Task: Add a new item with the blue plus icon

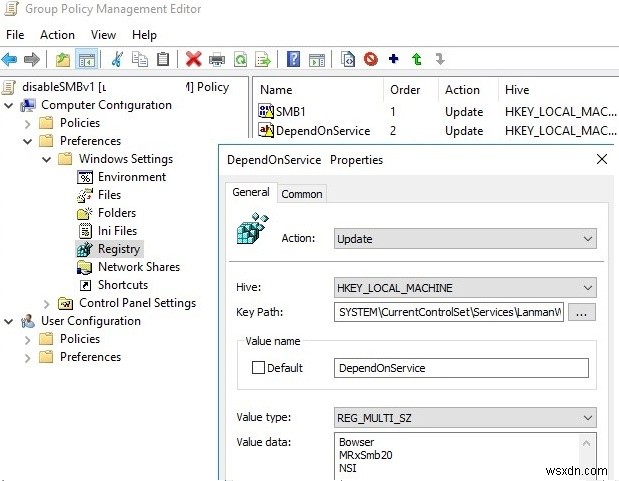Action: coord(394,59)
